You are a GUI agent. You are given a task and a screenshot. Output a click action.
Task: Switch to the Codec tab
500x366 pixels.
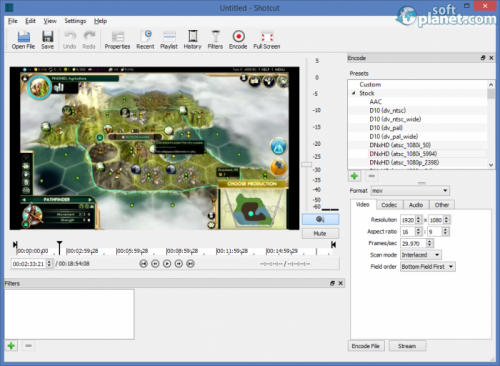tap(389, 205)
